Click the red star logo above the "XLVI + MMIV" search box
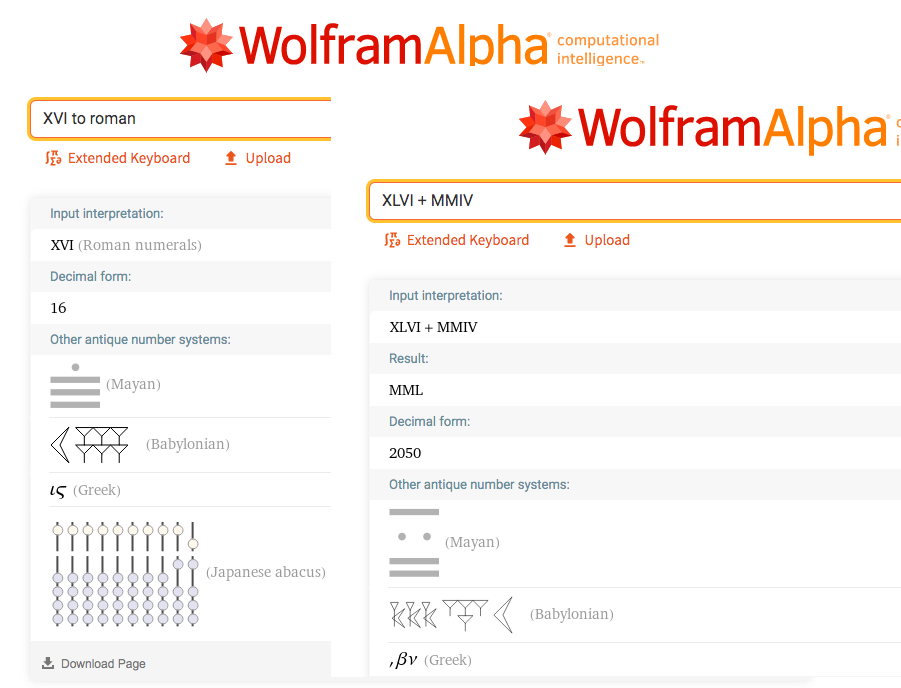Image resolution: width=901 pixels, height=688 pixels. (x=545, y=128)
